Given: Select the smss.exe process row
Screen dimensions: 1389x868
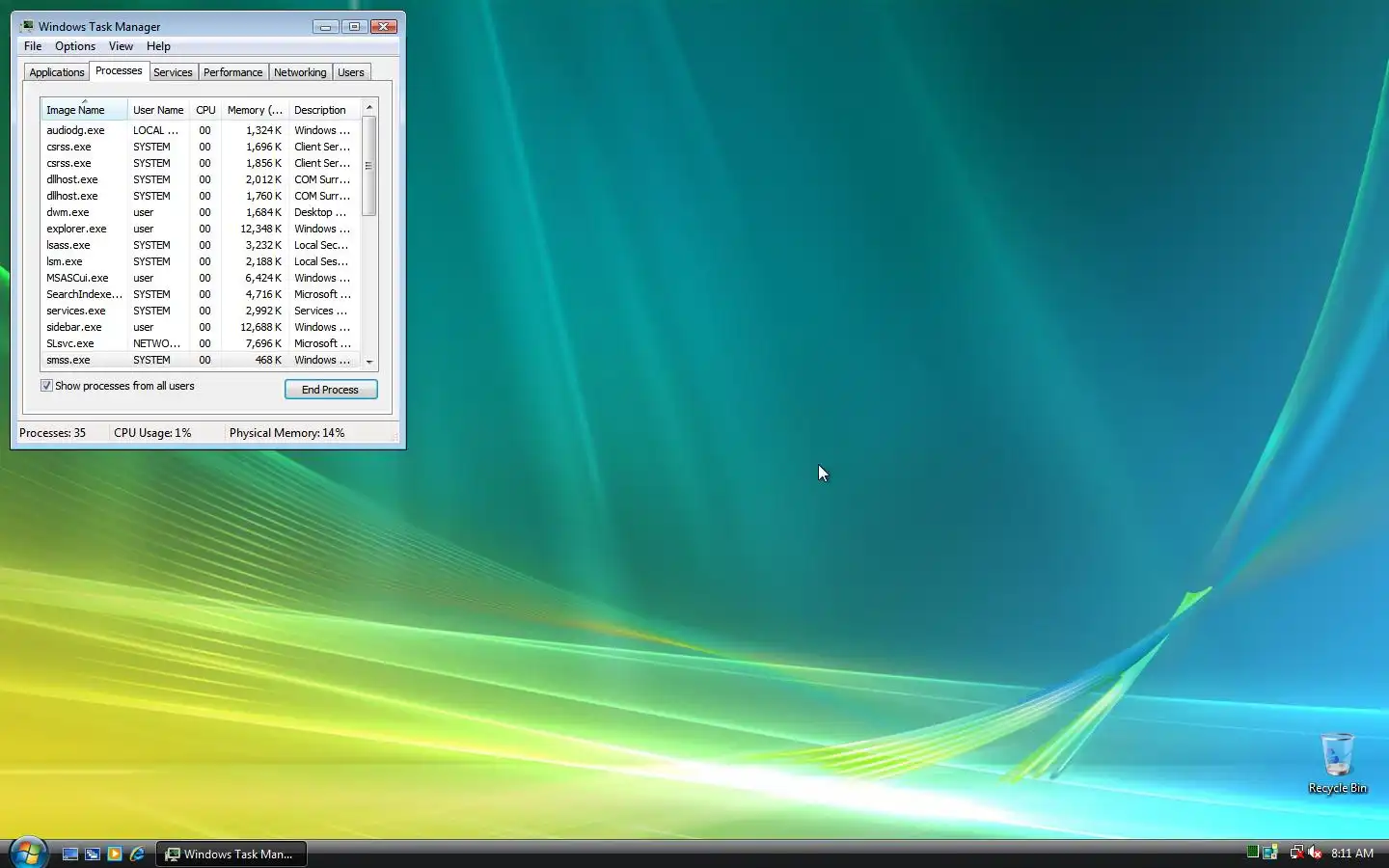Looking at the screenshot, I should (x=201, y=360).
